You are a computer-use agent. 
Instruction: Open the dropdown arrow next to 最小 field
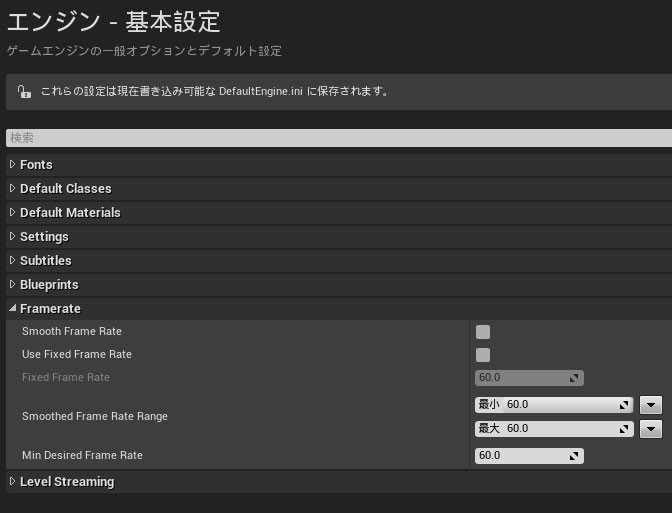(651, 405)
